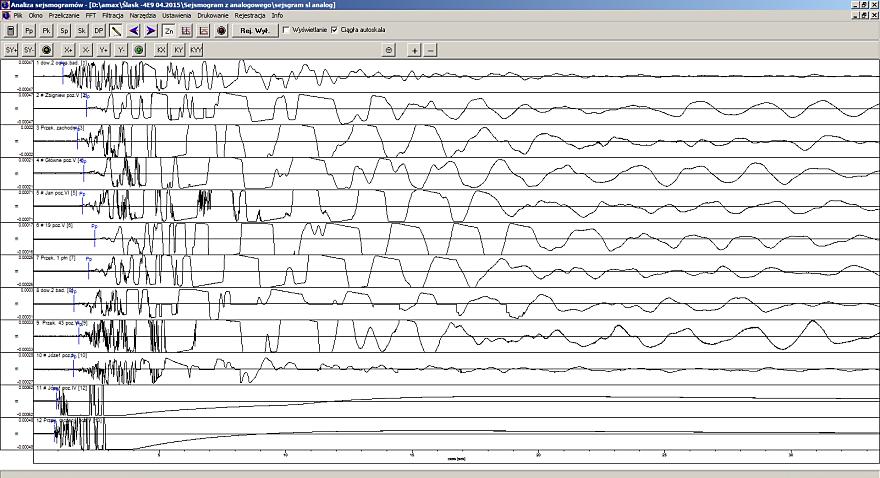The height and width of the screenshot is (478, 880).
Task: Click the SY+ scale button
Action: (x=11, y=50)
